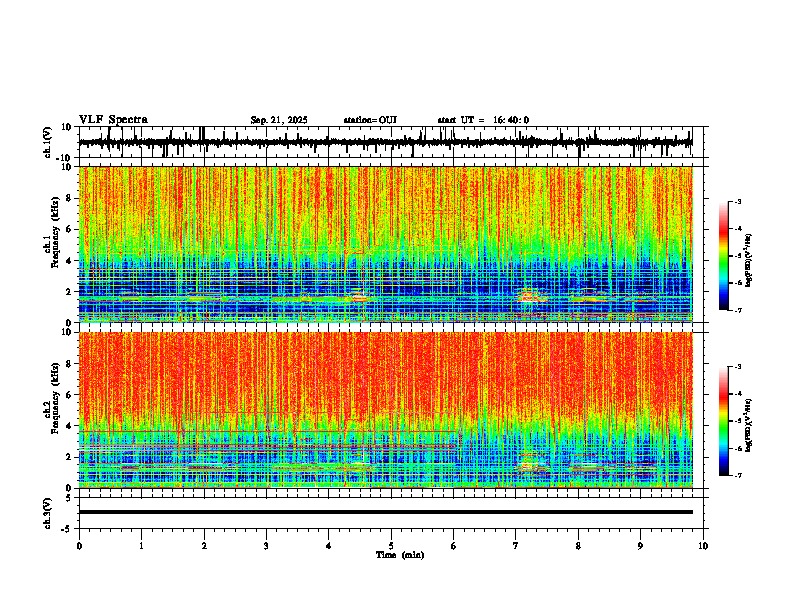This screenshot has width=792, height=612.
Task: Click the "1" tick label on Time axis
Action: pos(141,546)
